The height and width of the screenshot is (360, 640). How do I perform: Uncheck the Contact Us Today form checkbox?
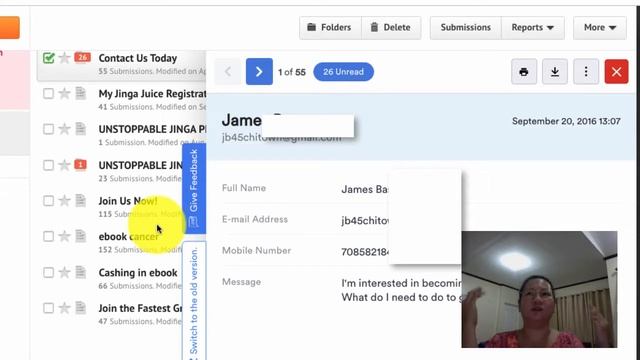click(49, 58)
